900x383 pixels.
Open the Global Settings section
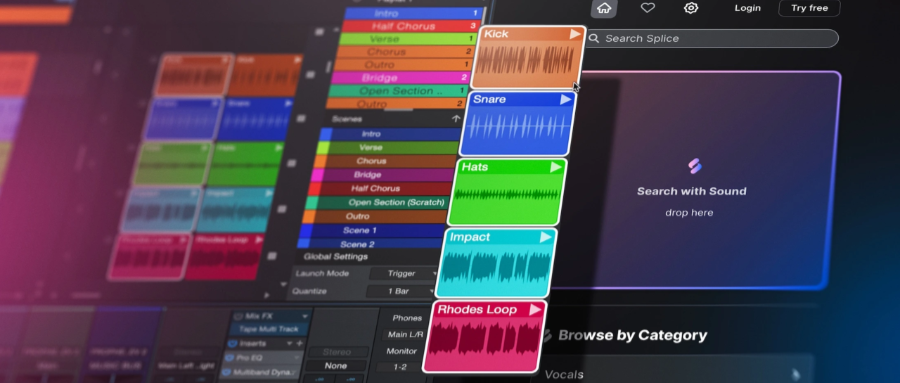pyautogui.click(x=336, y=256)
